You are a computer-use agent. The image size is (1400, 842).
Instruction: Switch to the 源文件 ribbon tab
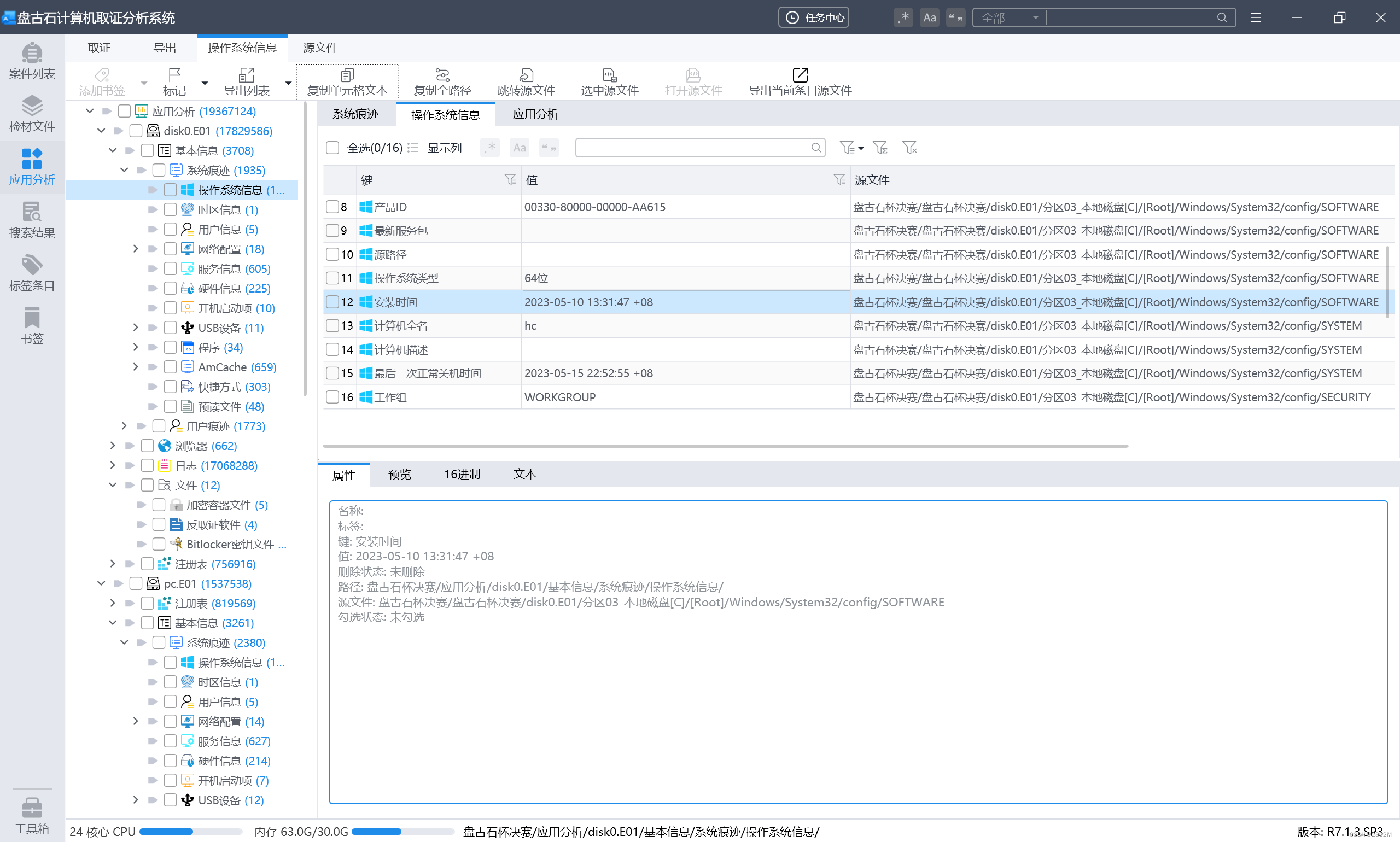point(320,48)
